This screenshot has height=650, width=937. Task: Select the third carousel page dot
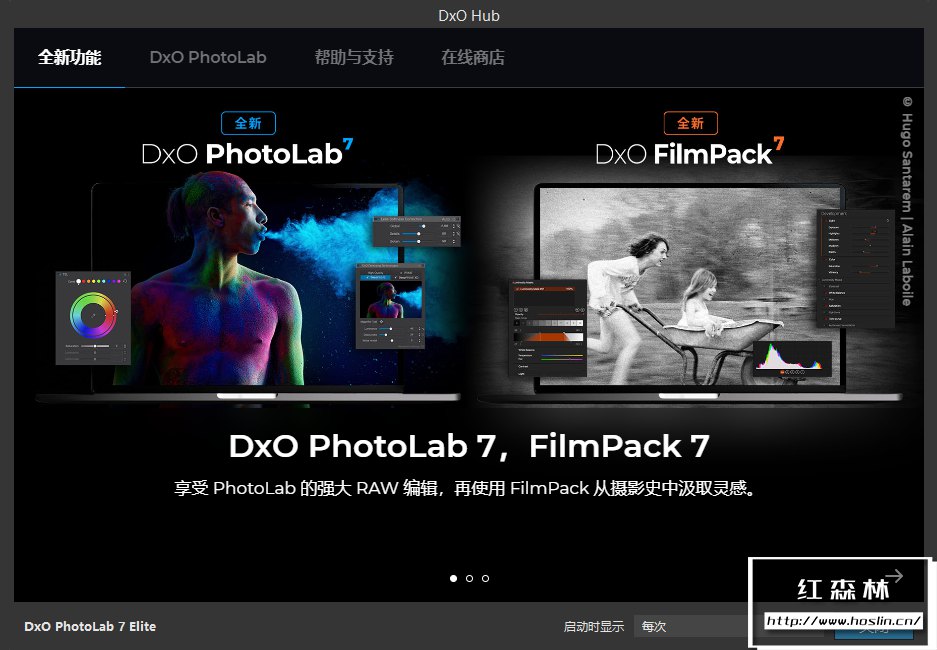point(485,578)
